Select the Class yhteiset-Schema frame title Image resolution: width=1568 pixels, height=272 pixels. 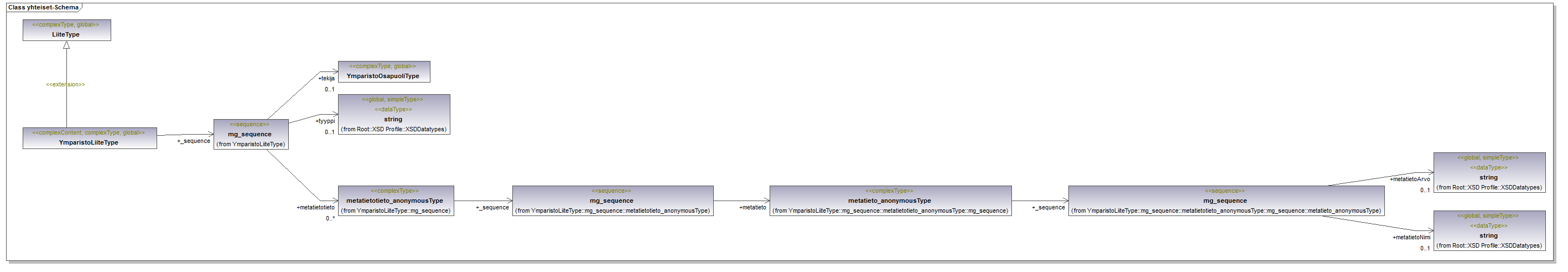click(43, 7)
